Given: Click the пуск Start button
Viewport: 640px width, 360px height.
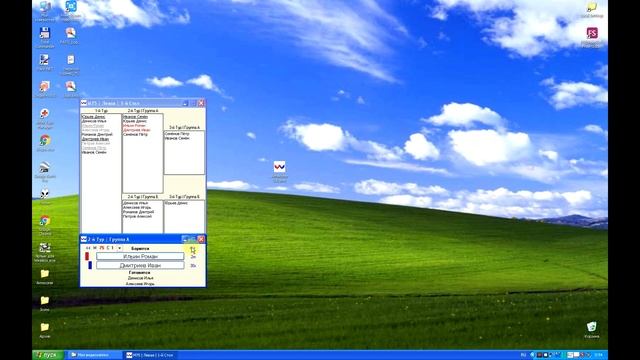Looking at the screenshot, I should click(48, 355).
